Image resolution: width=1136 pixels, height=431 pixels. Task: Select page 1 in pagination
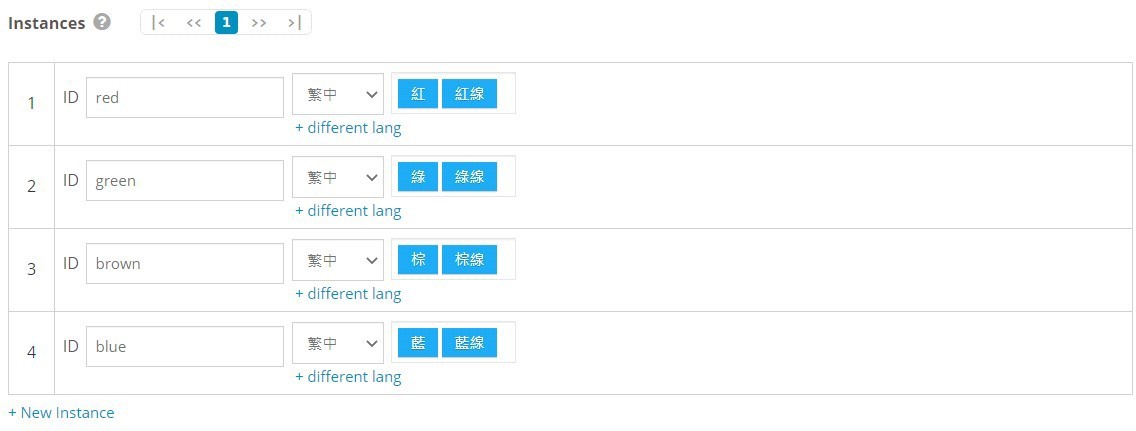pos(226,22)
